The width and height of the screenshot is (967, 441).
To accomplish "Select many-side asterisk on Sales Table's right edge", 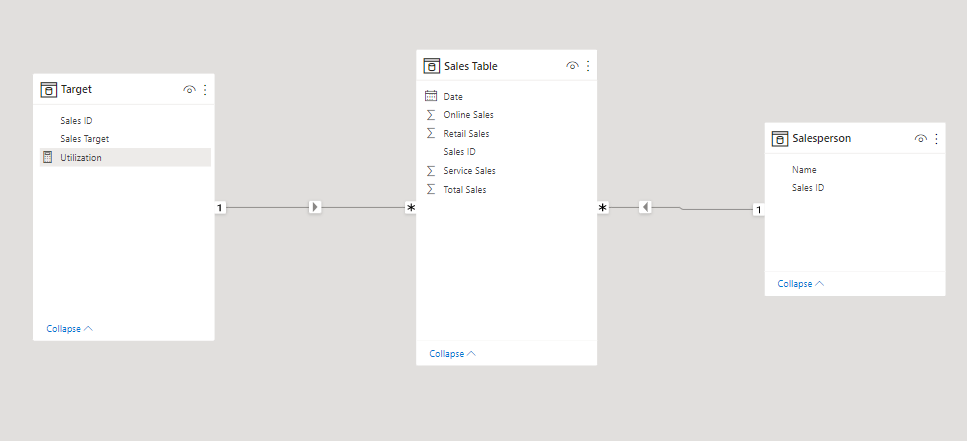I will pos(603,208).
